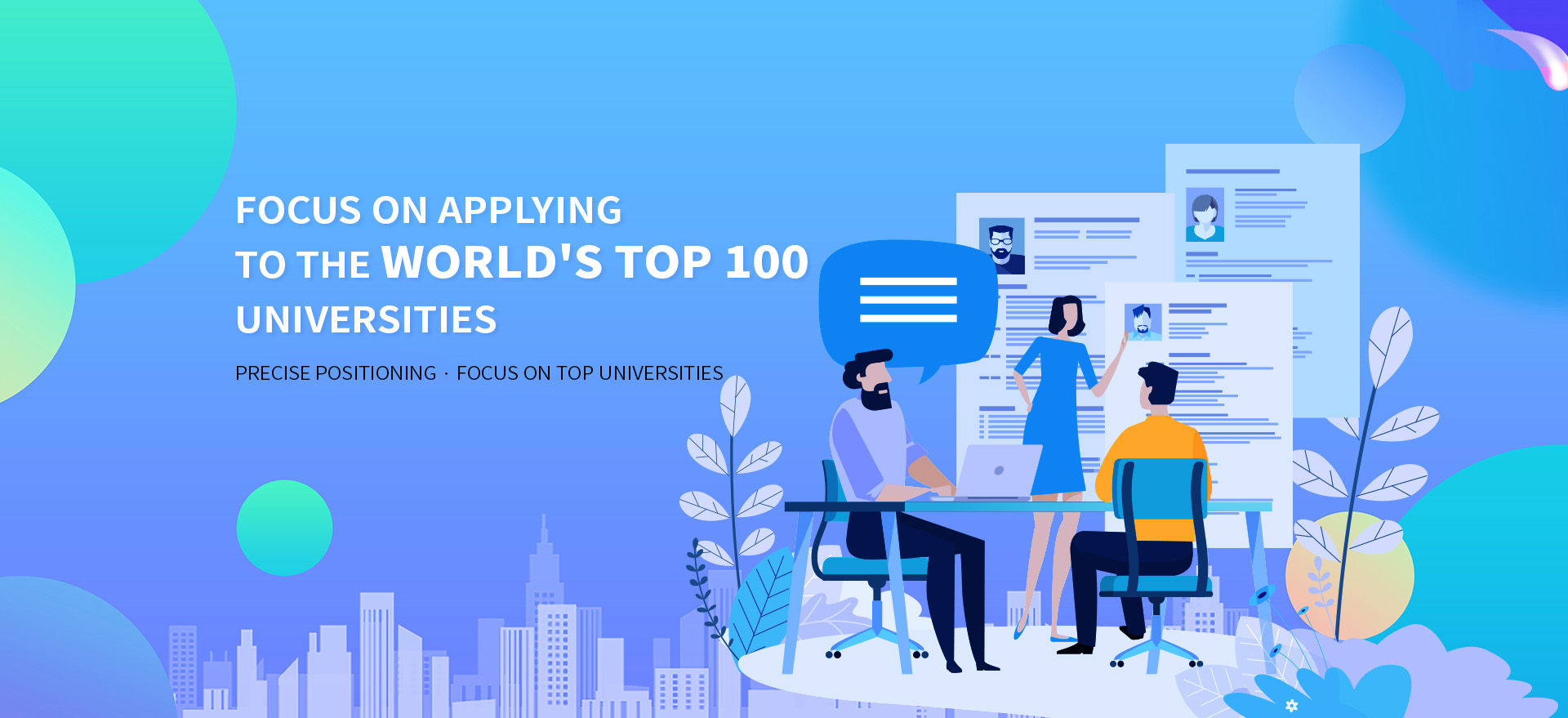Click the small white flower at the bottom
The image size is (1568, 718).
point(1291,706)
